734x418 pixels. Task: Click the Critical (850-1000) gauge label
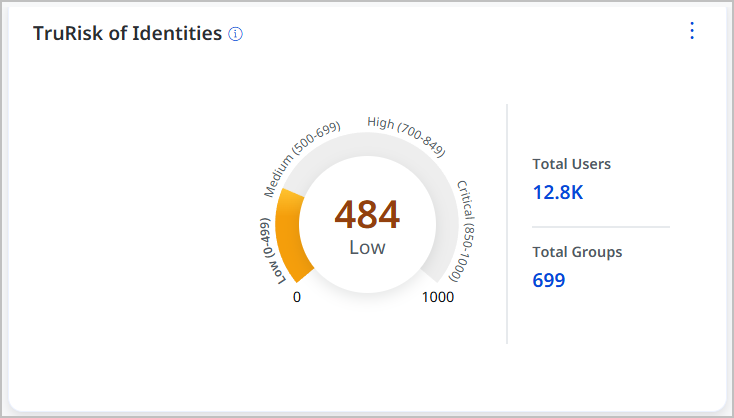(464, 231)
